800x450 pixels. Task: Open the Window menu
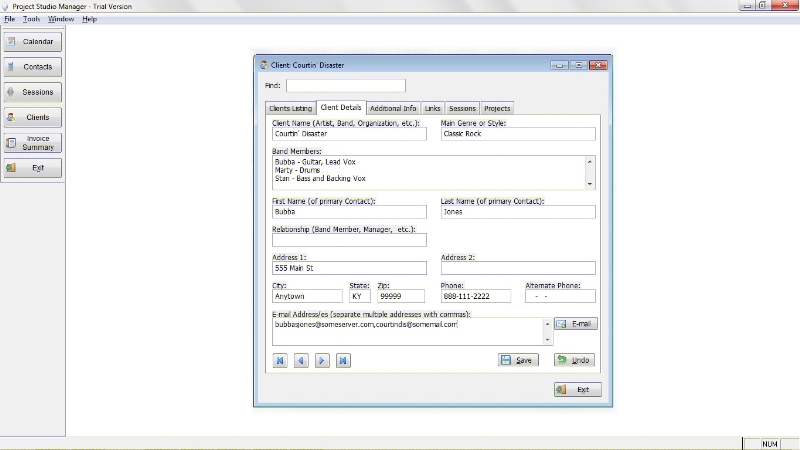[x=61, y=19]
